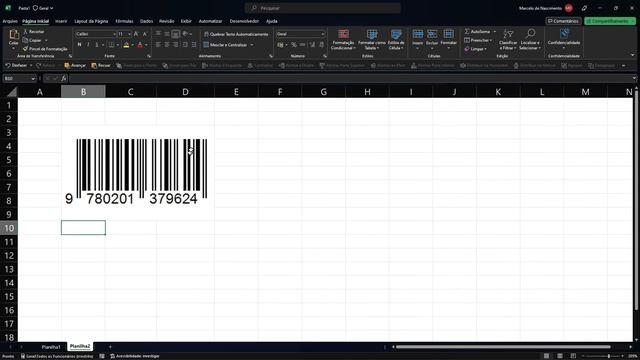The height and width of the screenshot is (360, 640).
Task: Click AutoSoma sigma button
Action: point(478,31)
